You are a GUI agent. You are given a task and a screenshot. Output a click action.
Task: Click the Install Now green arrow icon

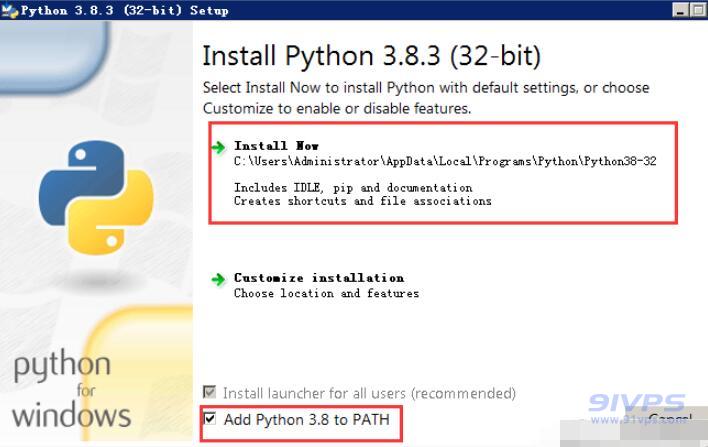point(219,147)
